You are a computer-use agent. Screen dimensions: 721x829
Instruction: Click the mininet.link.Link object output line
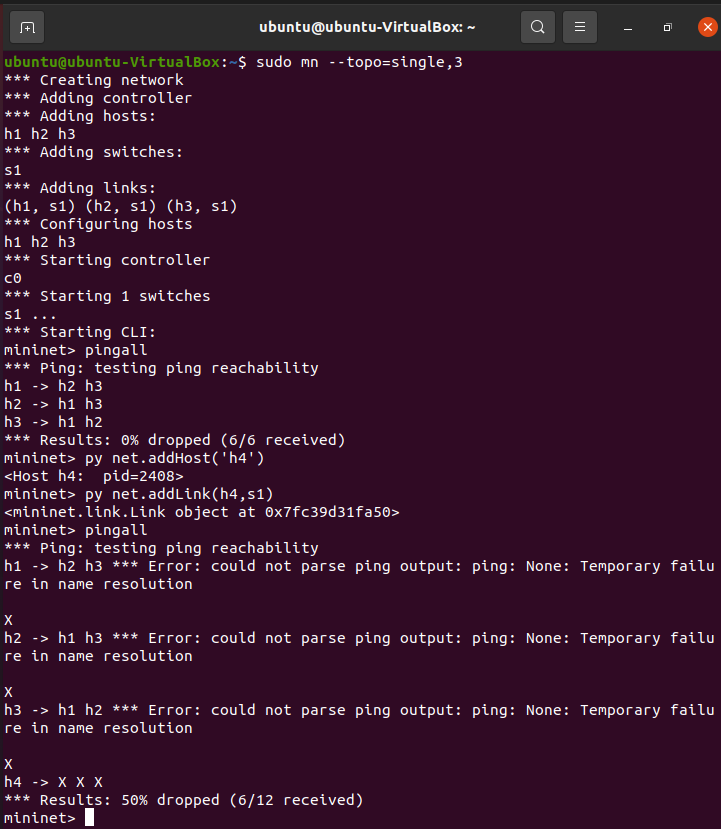coord(201,512)
